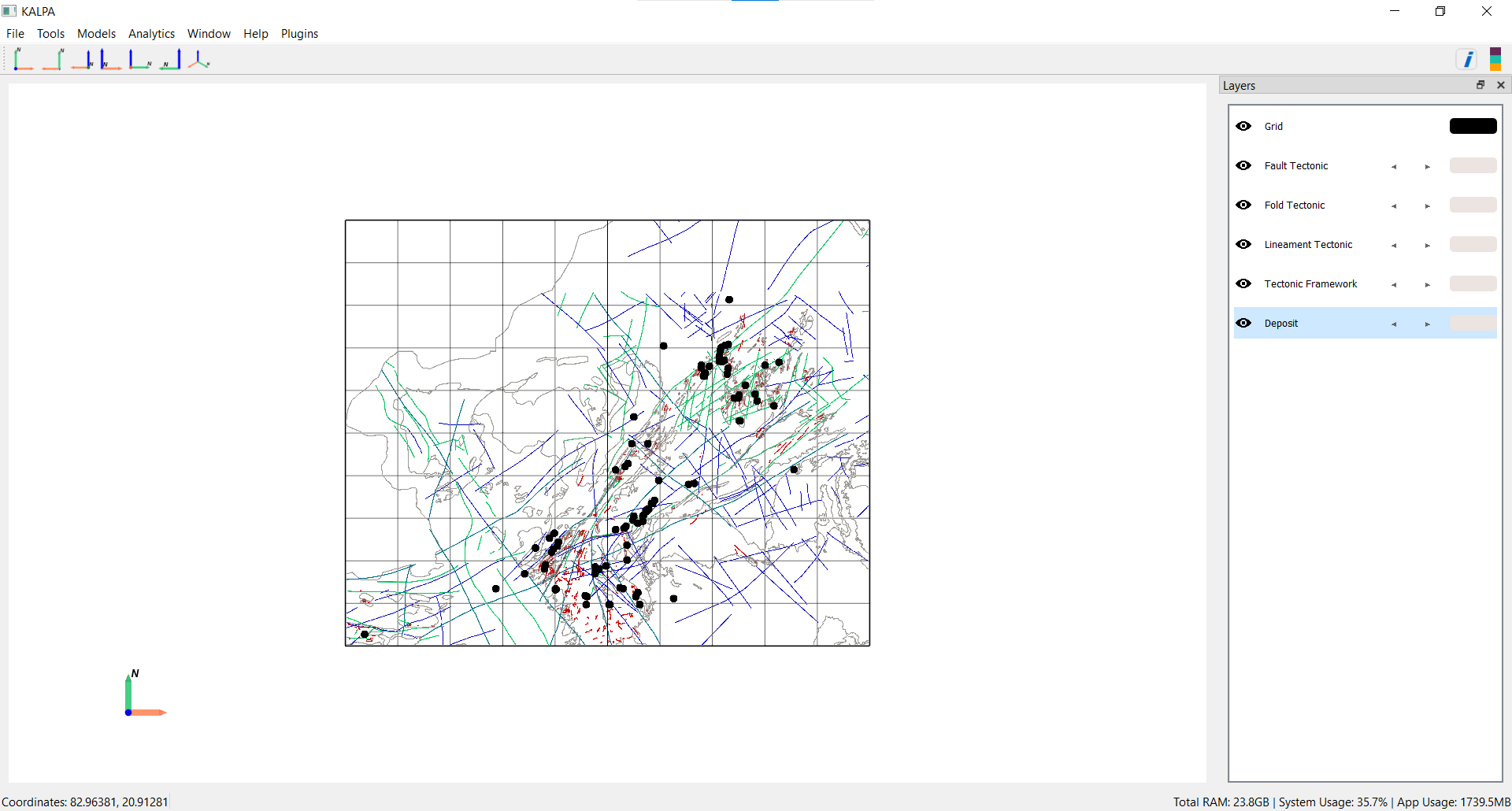Select the Fold Tectonic layer name
Image resolution: width=1512 pixels, height=811 pixels.
coord(1294,205)
